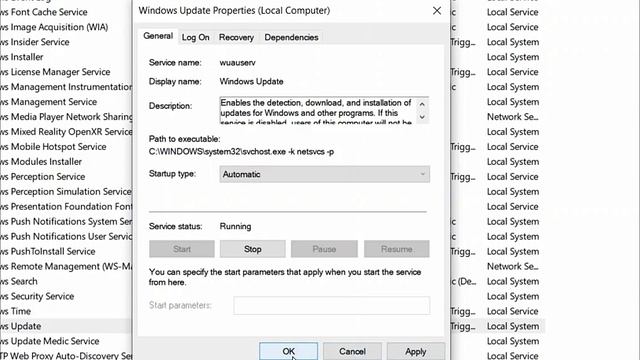Open the Dependencies tab

click(291, 37)
